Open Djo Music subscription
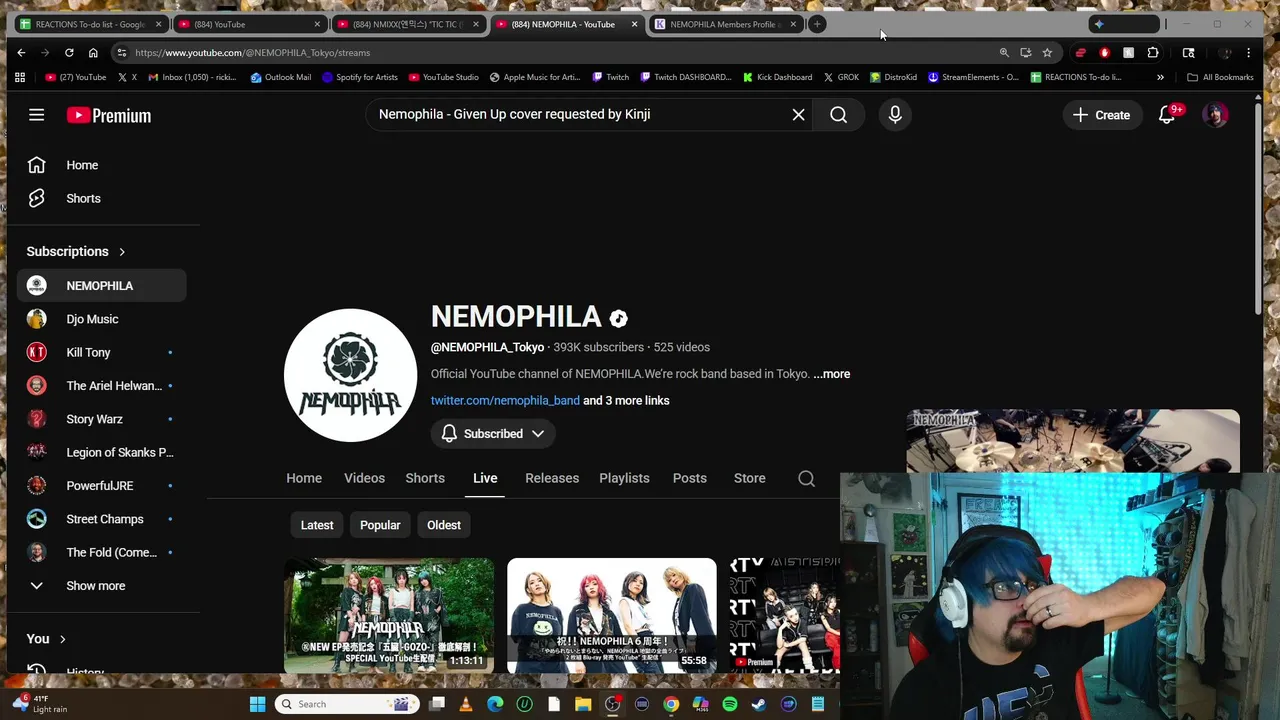Image resolution: width=1280 pixels, height=720 pixels. (100, 319)
